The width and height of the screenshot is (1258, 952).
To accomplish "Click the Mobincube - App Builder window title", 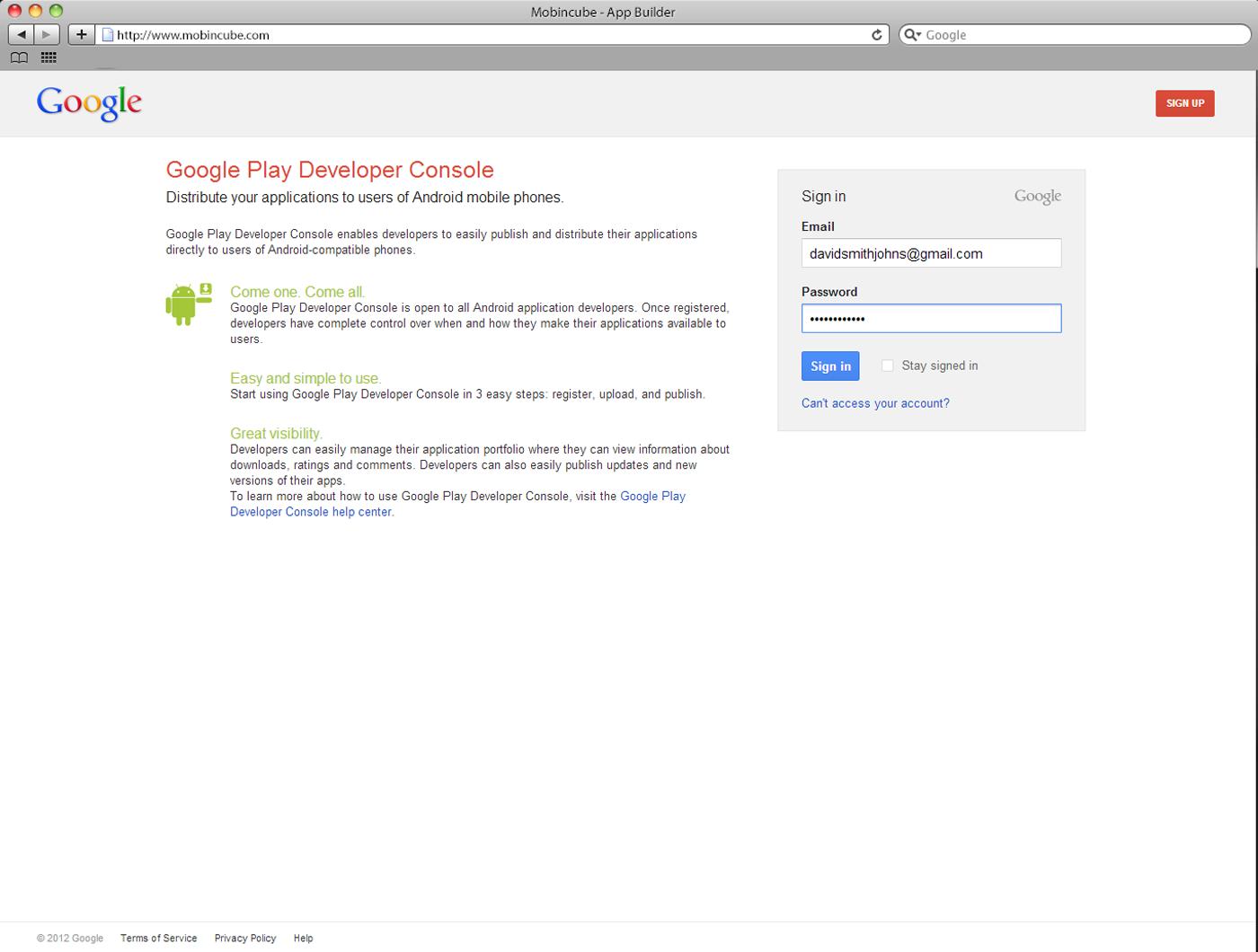I will tap(603, 12).
